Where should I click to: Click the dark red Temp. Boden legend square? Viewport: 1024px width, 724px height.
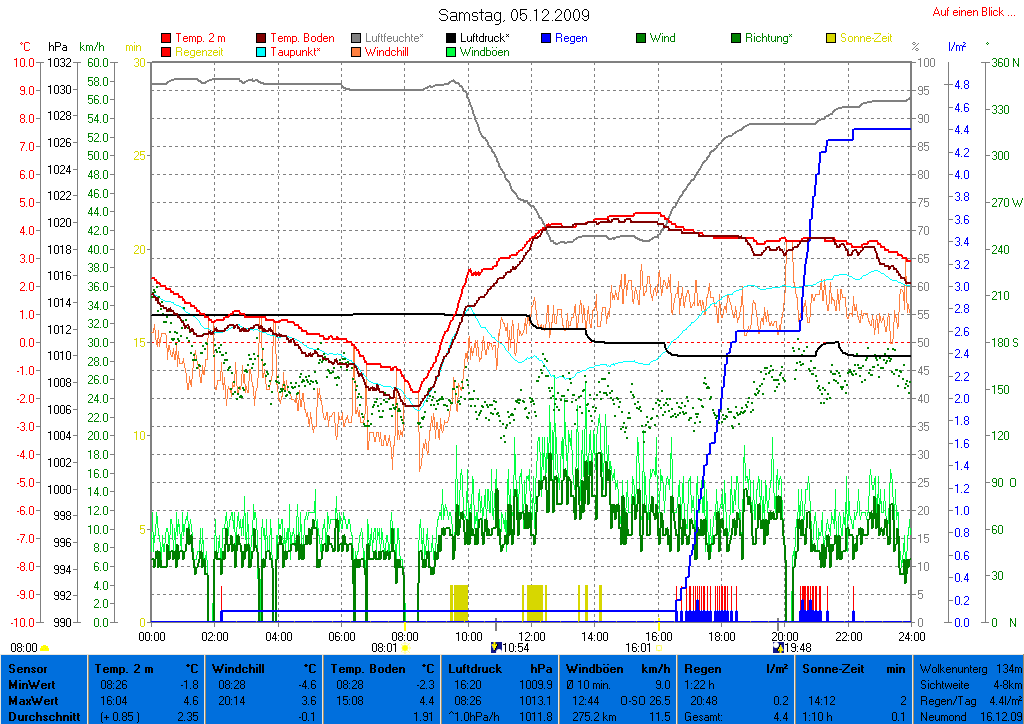263,38
